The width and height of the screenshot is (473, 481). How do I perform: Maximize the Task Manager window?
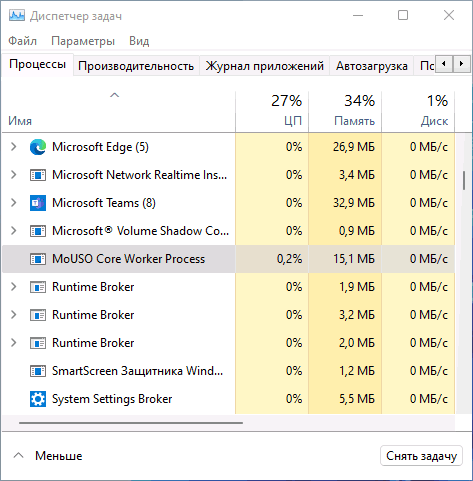(403, 15)
